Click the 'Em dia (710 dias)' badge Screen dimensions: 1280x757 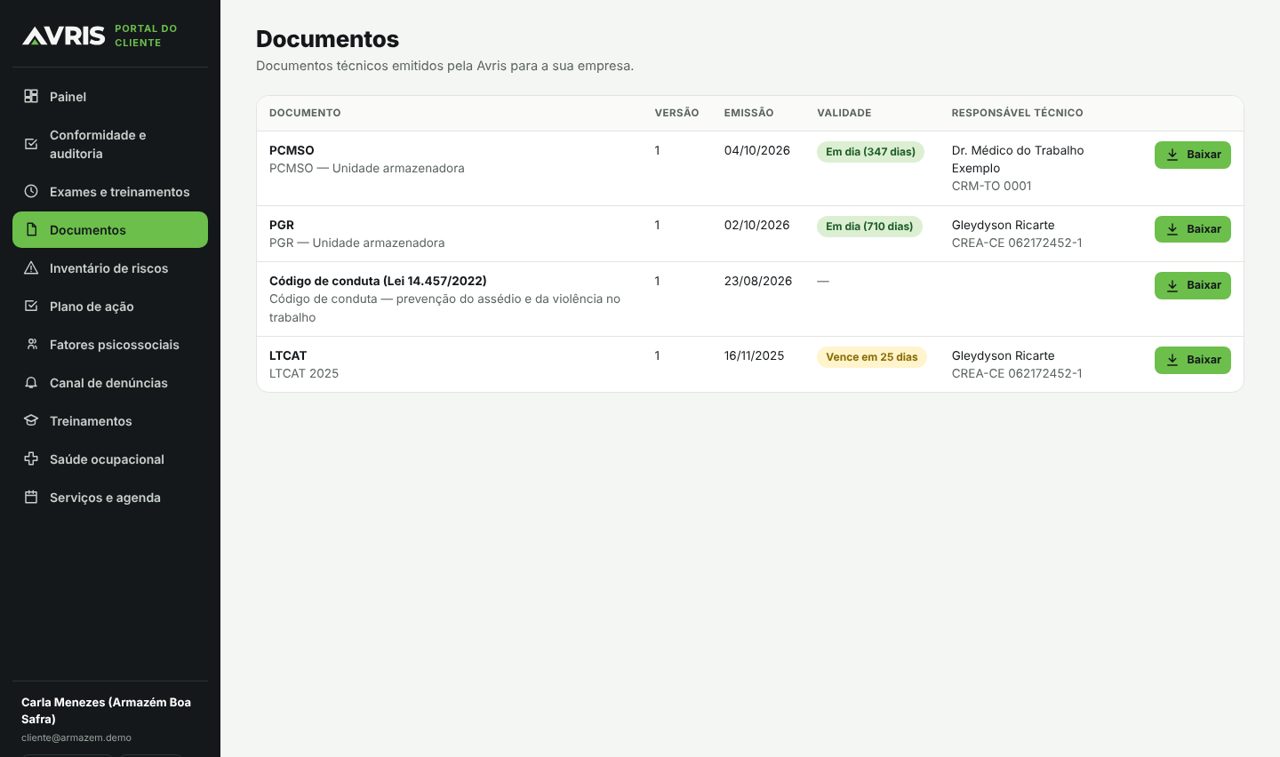pyautogui.click(x=869, y=226)
